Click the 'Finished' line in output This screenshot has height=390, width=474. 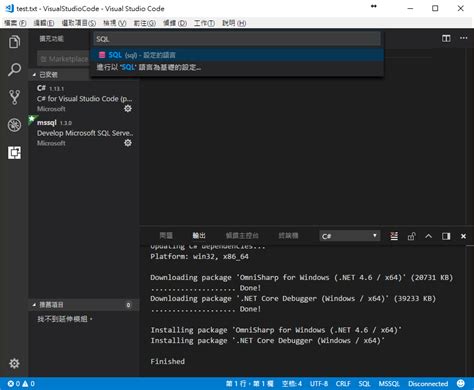pyautogui.click(x=167, y=361)
